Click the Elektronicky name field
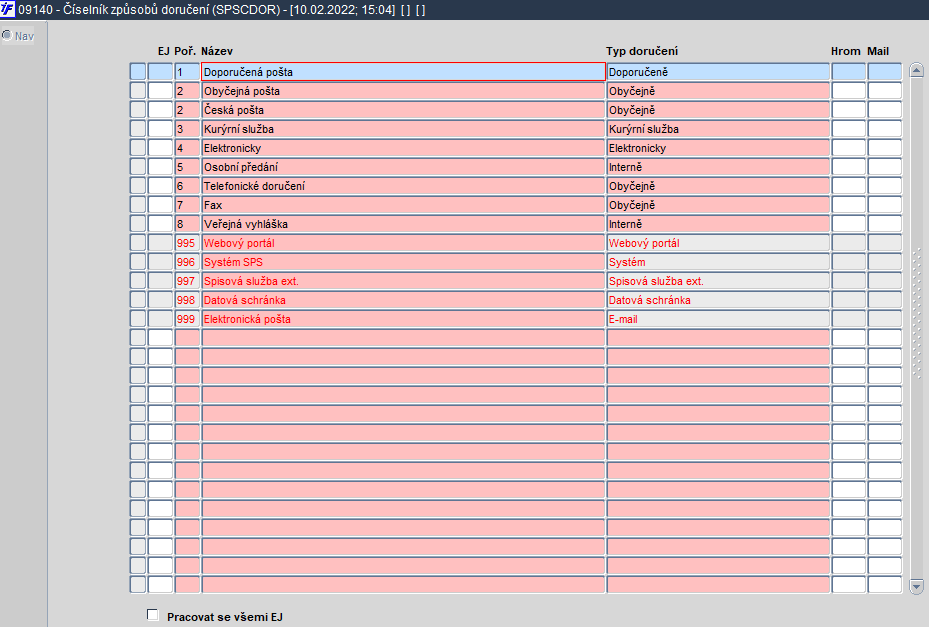The height and width of the screenshot is (627, 929). [403, 148]
